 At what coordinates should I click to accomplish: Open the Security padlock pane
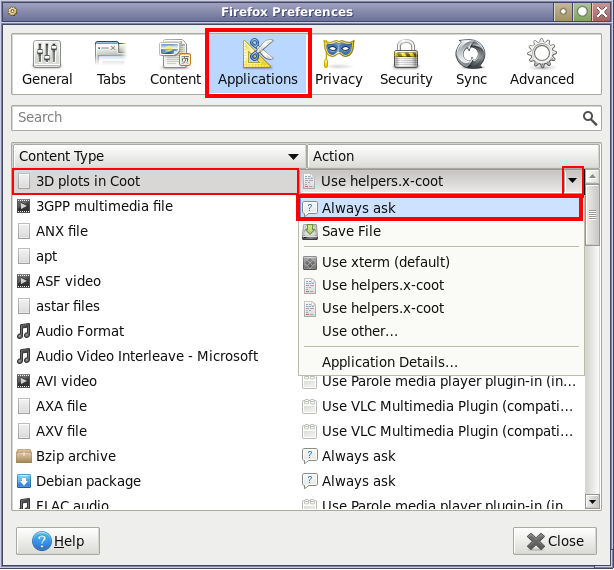(x=406, y=63)
